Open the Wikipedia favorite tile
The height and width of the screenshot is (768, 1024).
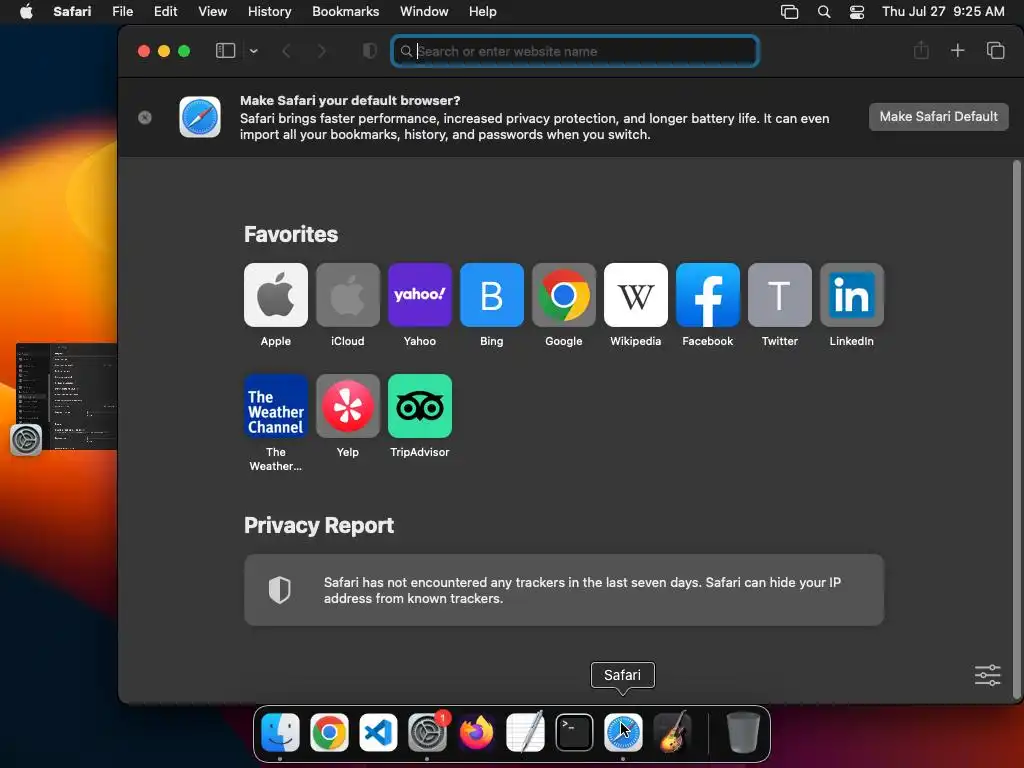[x=635, y=295]
